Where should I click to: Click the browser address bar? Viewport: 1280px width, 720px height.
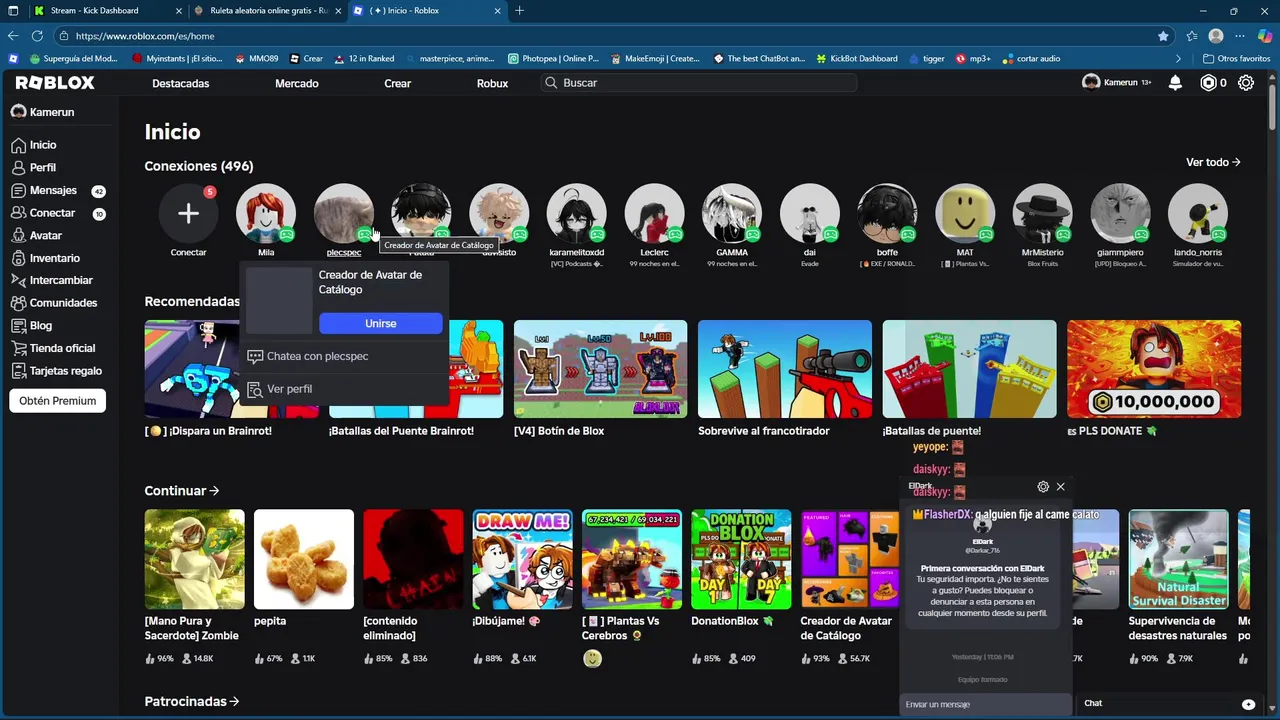(610, 36)
